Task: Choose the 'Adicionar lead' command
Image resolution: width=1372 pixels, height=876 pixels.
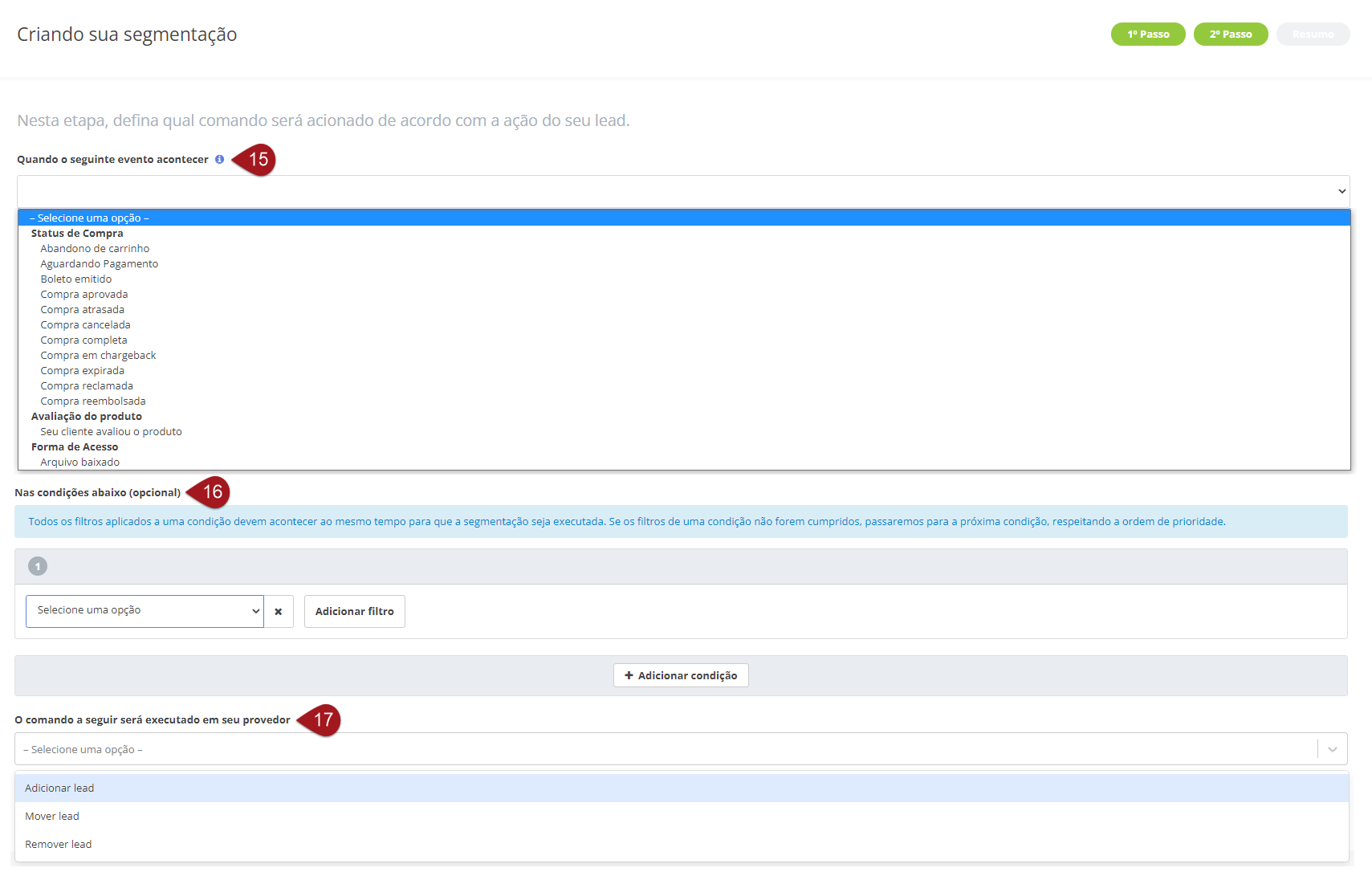Action: coord(59,788)
